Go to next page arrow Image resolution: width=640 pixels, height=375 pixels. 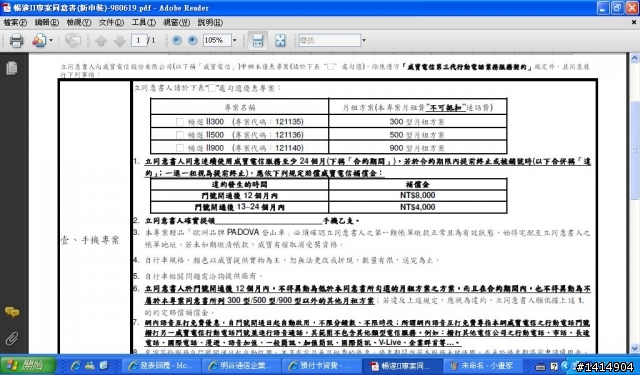tap(120, 40)
